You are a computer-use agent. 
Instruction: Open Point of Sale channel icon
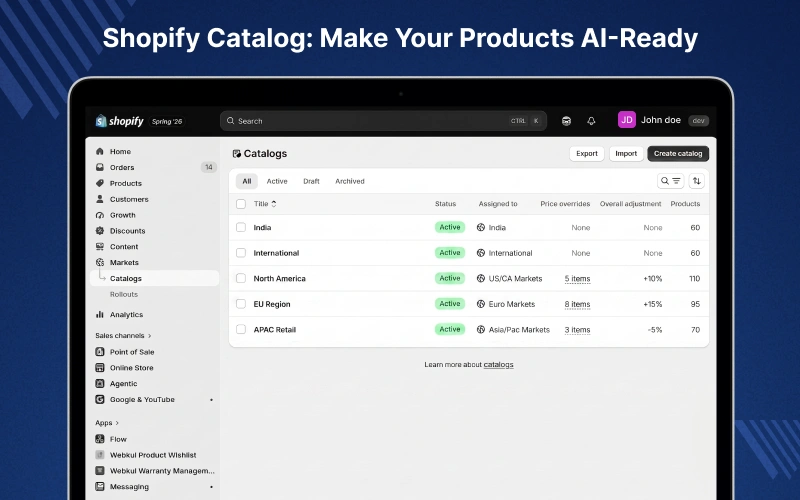coord(100,352)
